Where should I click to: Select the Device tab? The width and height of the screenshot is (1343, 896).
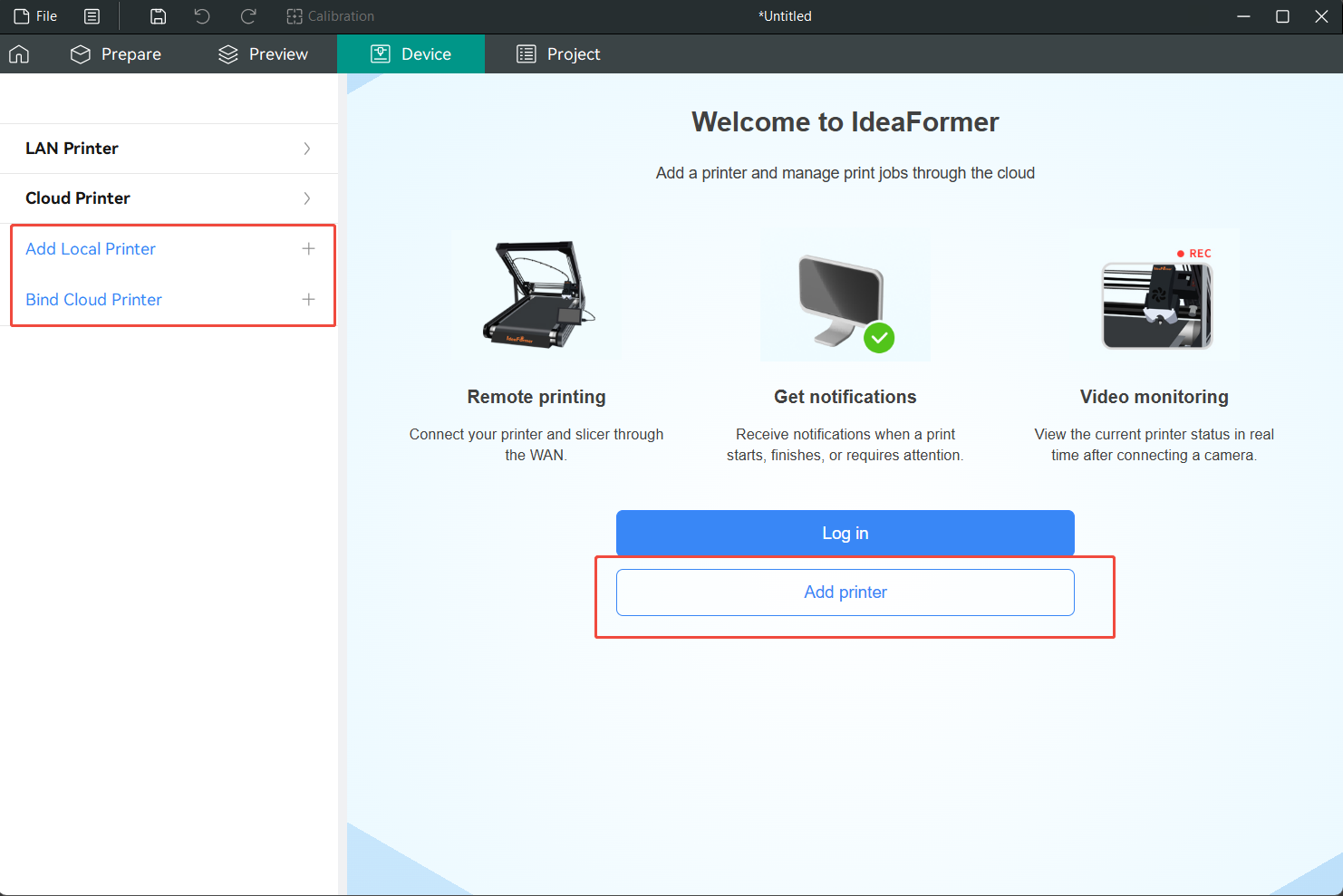point(411,54)
